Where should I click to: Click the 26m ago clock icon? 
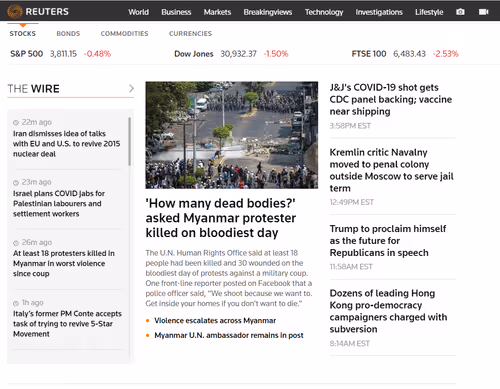pyautogui.click(x=16, y=243)
